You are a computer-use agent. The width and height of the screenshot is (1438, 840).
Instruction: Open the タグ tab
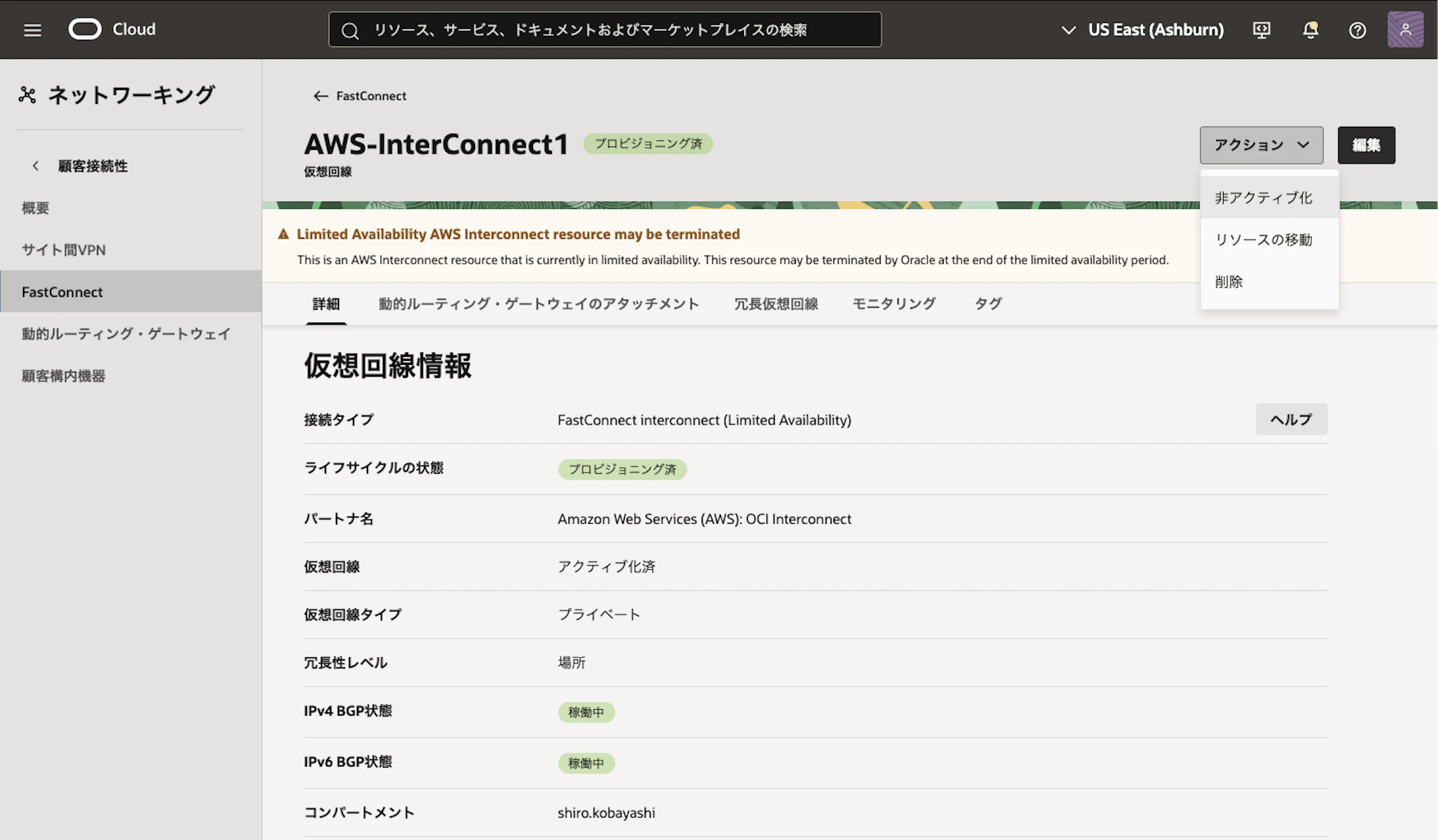pos(988,304)
